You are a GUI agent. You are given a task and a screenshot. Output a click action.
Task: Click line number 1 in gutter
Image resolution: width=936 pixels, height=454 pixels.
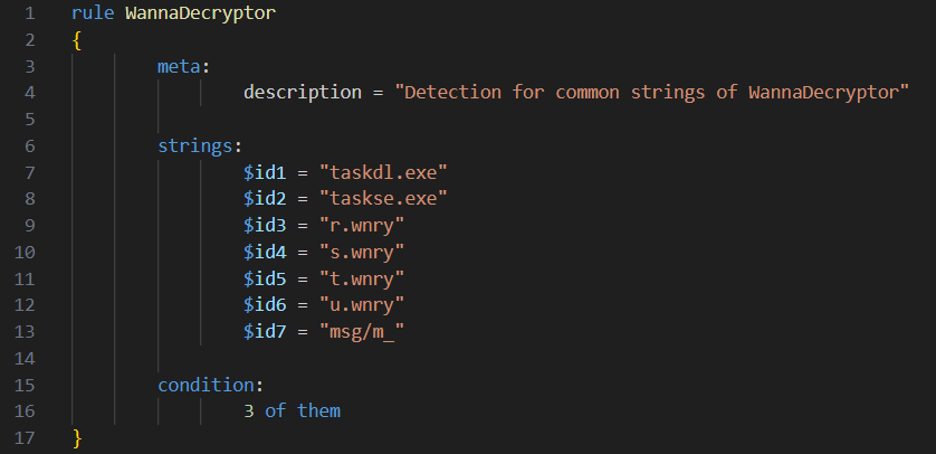[x=30, y=13]
